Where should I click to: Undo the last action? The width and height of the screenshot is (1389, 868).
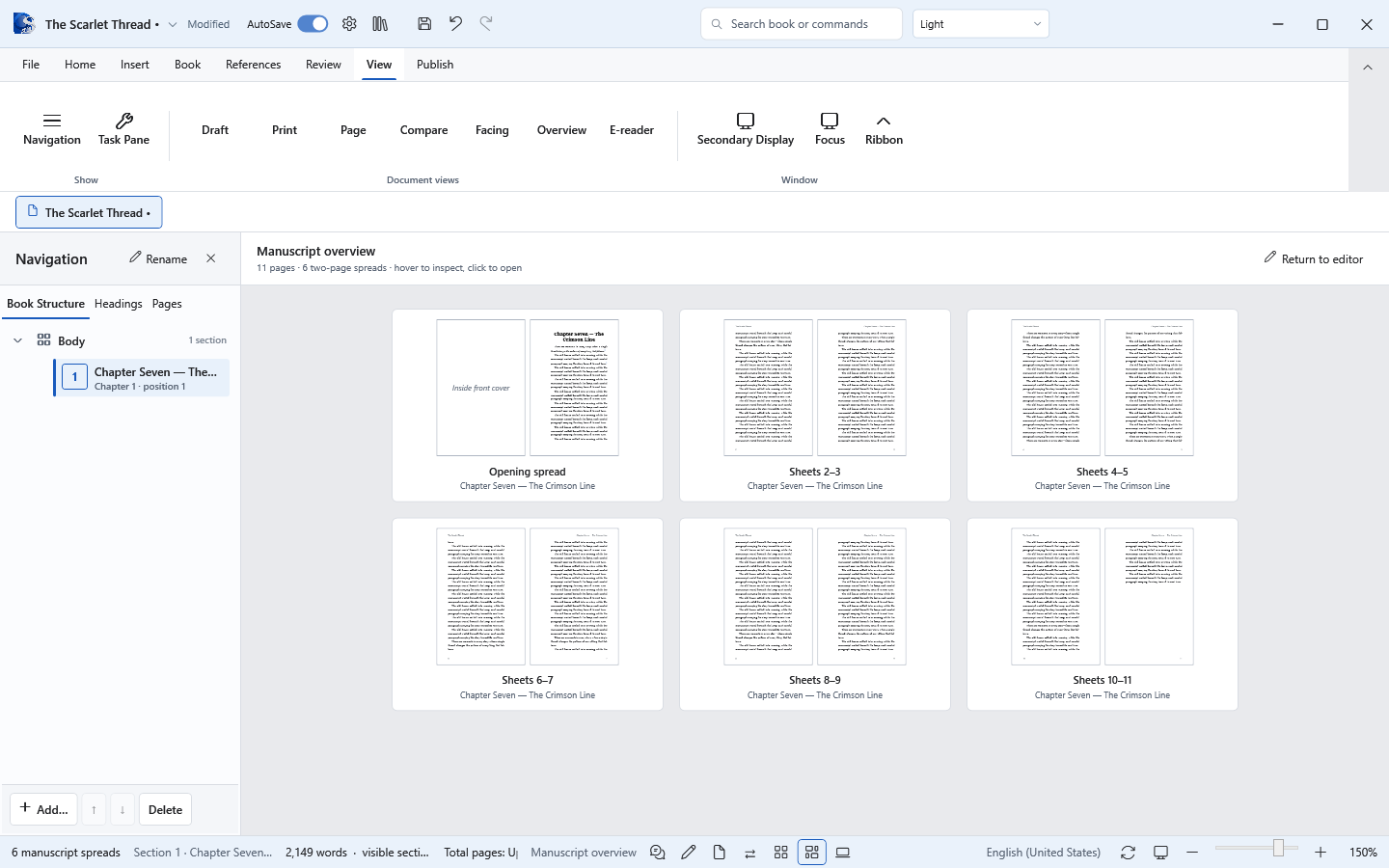coord(455,24)
